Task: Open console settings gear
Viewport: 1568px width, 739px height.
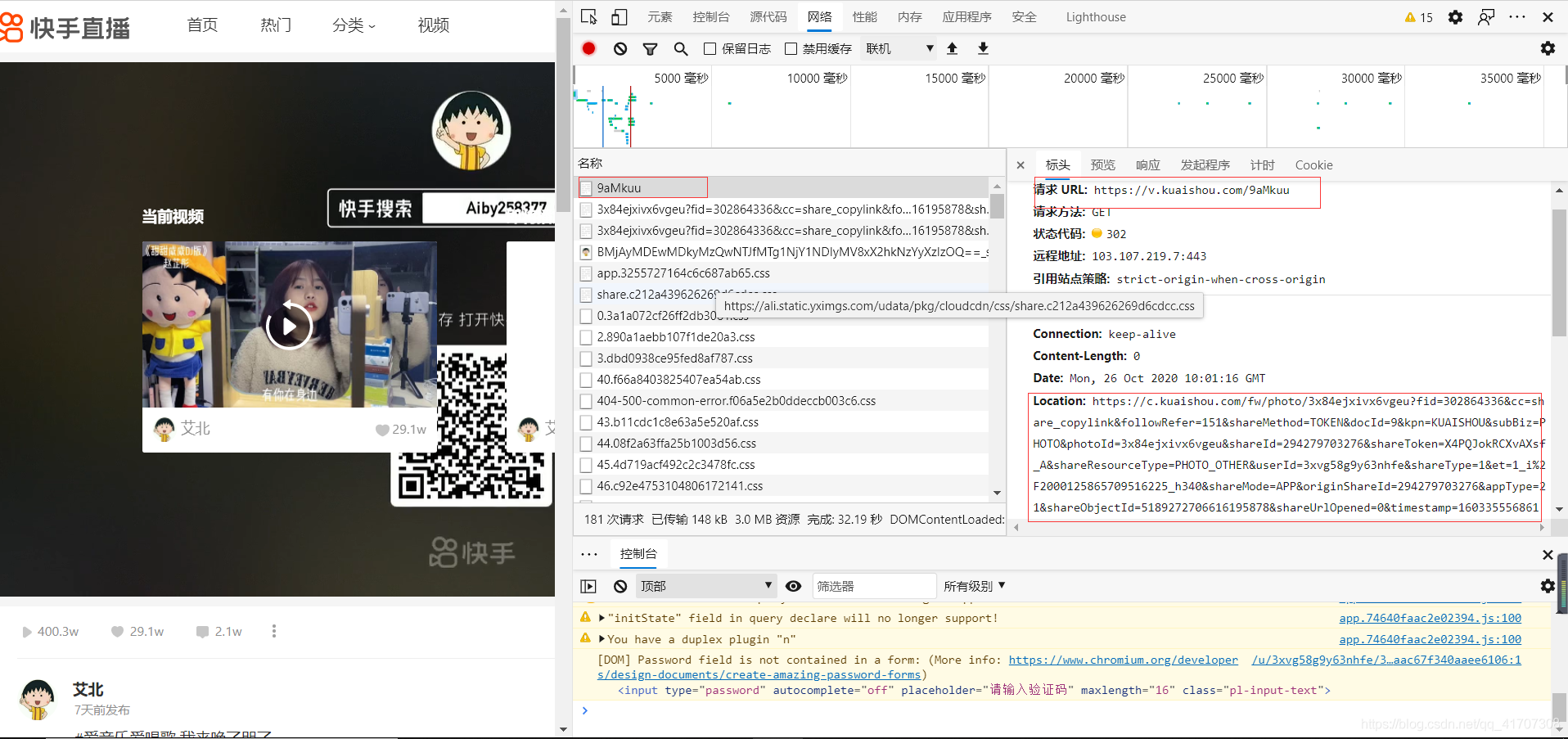Action: [x=1548, y=586]
